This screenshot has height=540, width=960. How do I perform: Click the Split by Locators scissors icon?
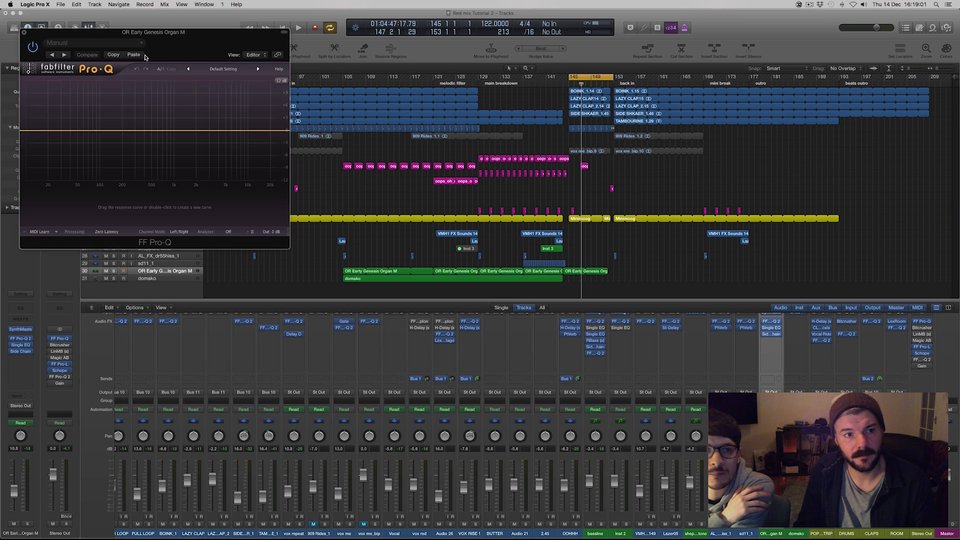point(334,50)
